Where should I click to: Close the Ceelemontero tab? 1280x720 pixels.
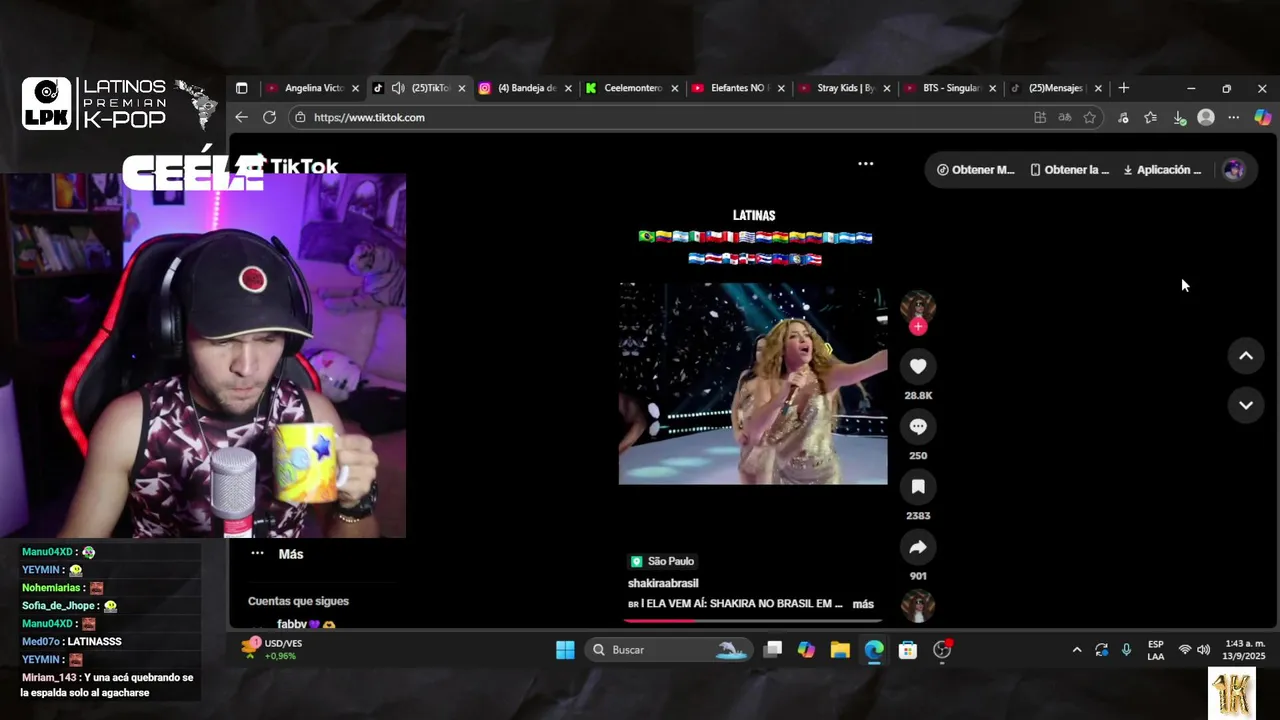coord(675,88)
